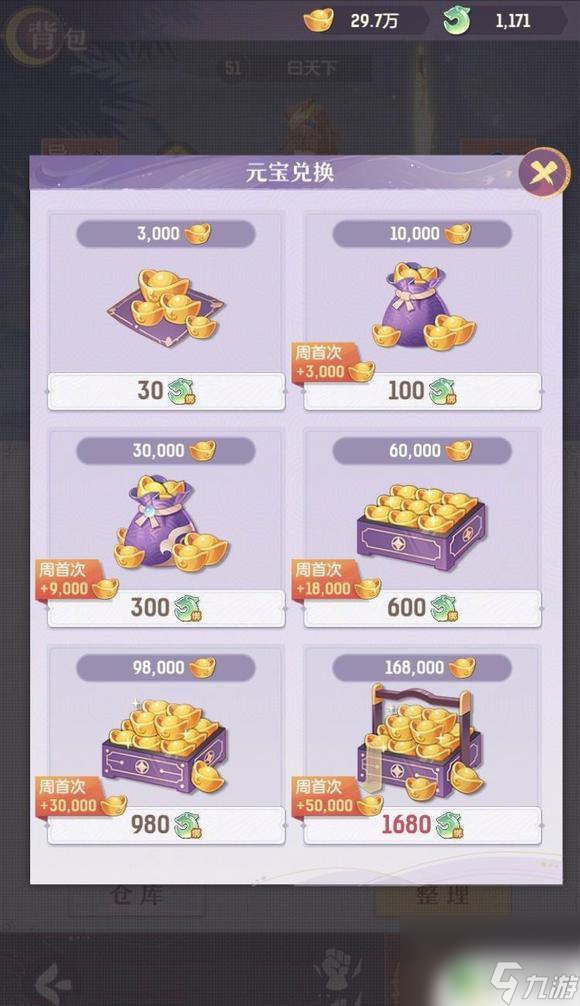Click the 980 jade price button
580x1006 pixels.
click(x=166, y=825)
